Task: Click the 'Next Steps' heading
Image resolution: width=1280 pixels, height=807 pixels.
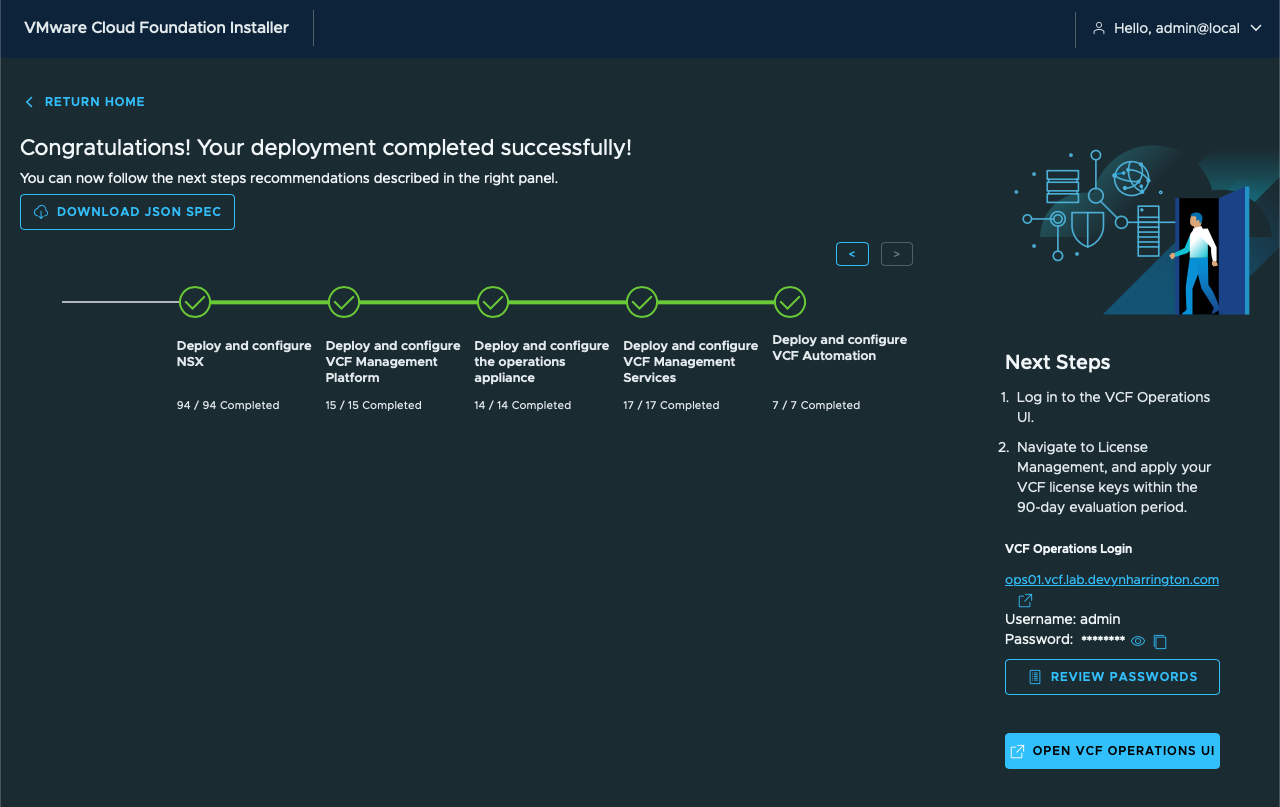Action: point(1058,362)
